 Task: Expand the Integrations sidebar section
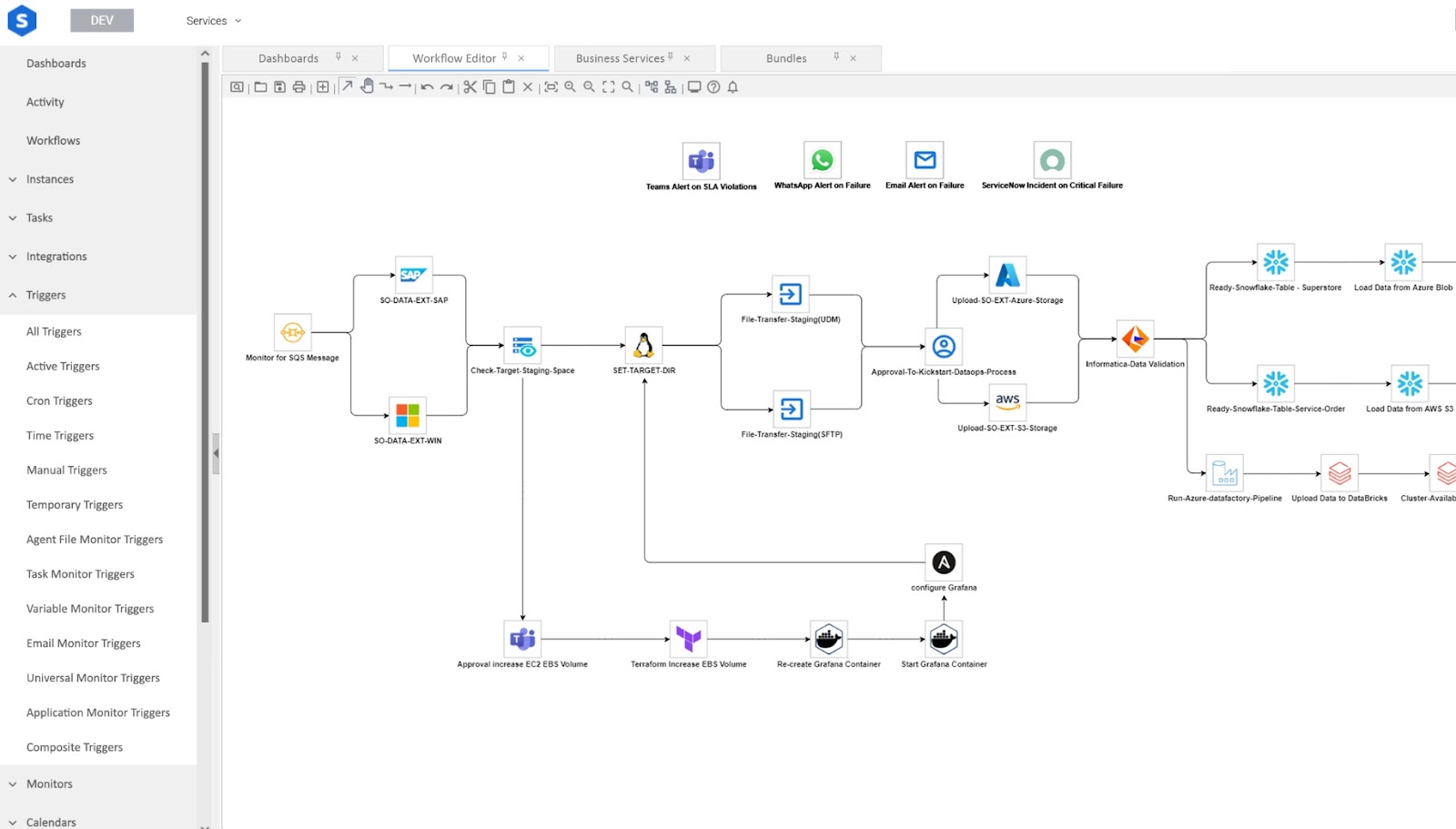point(13,257)
